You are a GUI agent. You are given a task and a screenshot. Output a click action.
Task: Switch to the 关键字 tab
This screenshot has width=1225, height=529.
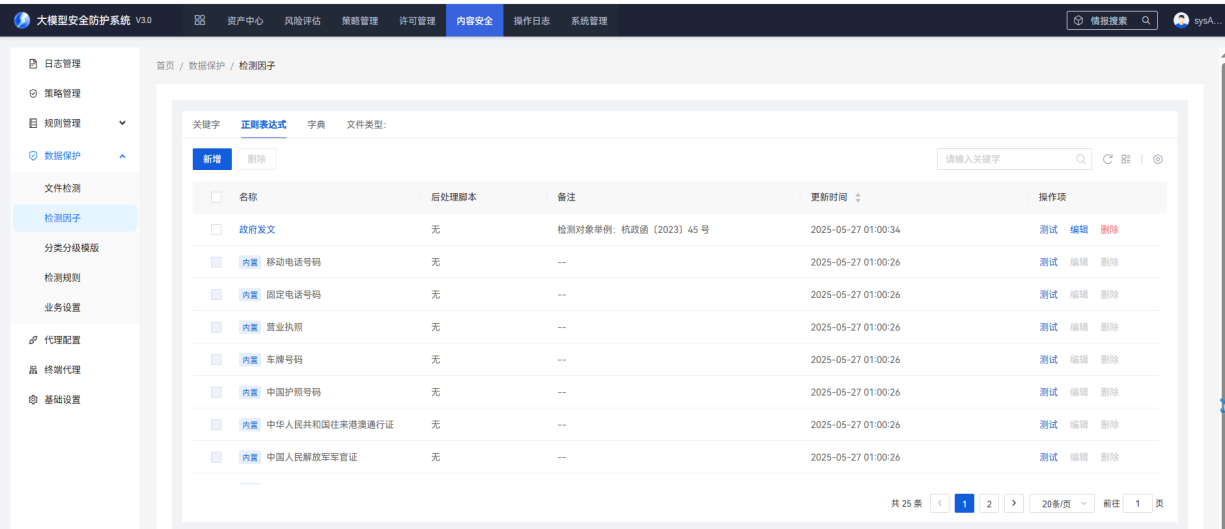pyautogui.click(x=206, y=125)
